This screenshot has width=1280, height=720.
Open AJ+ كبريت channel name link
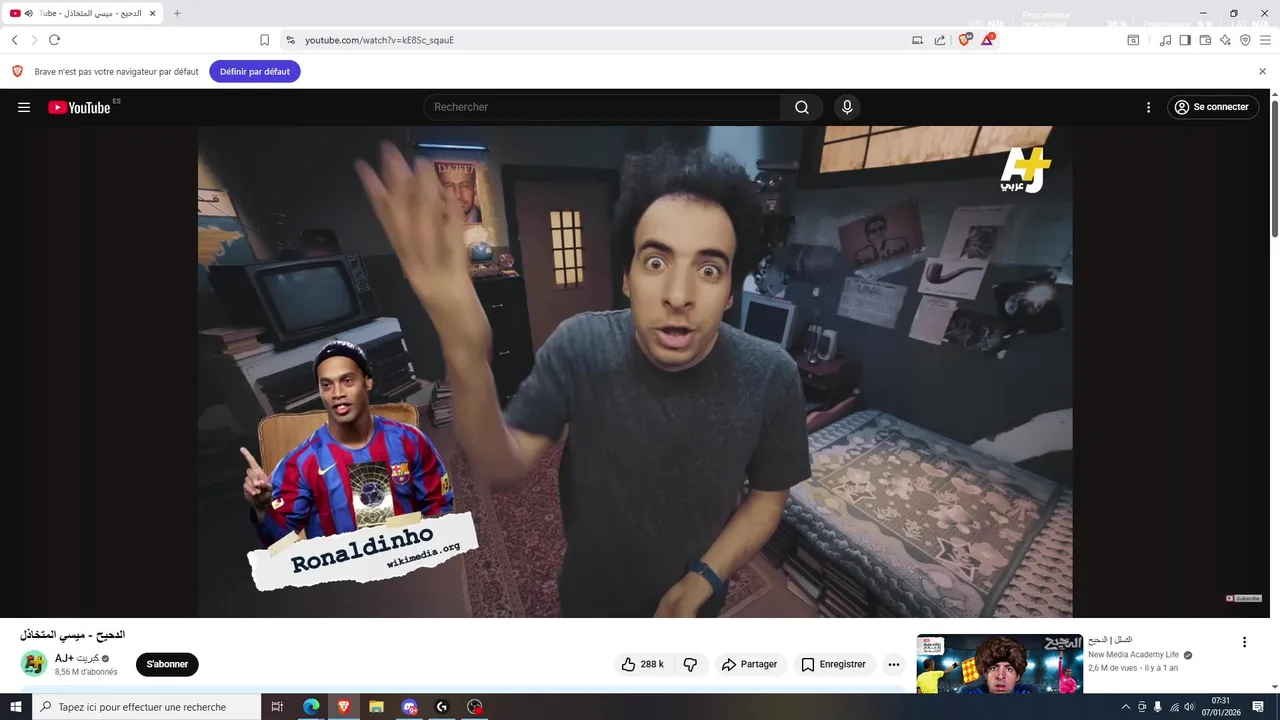click(x=77, y=658)
